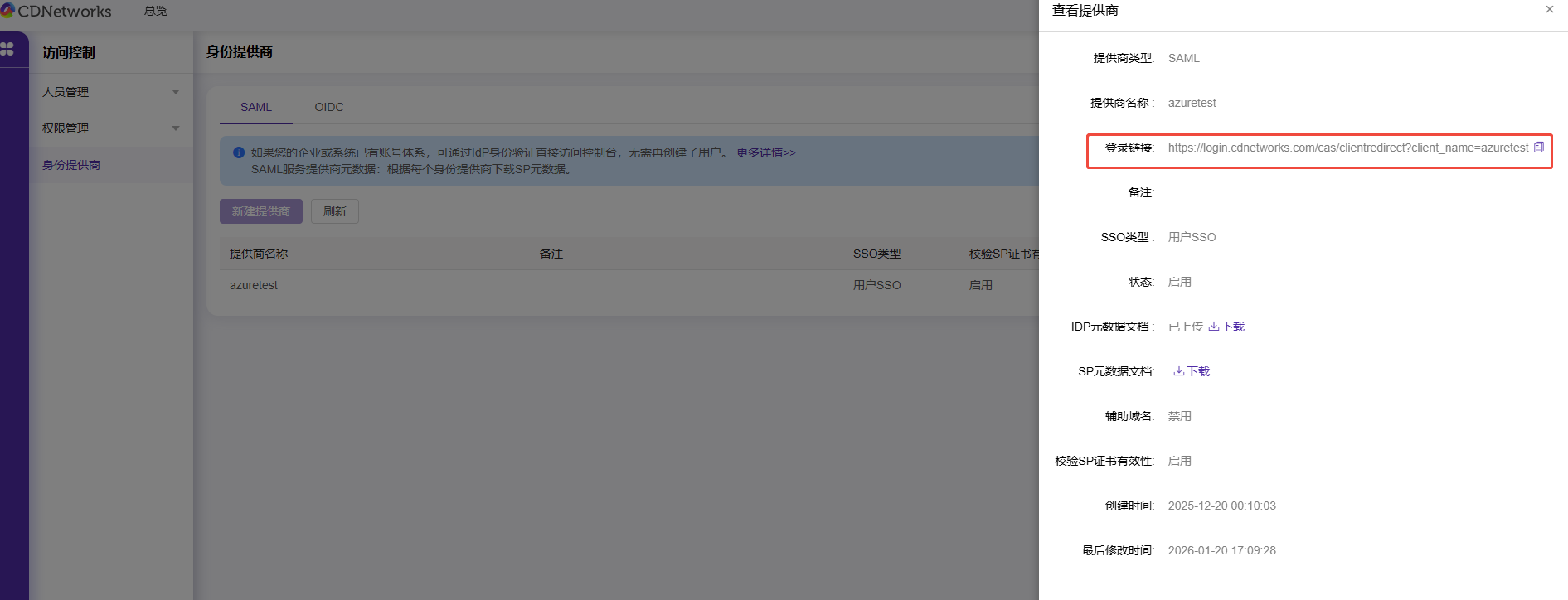Switch to the OIDC tab
Image resolution: width=1568 pixels, height=600 pixels.
(328, 107)
